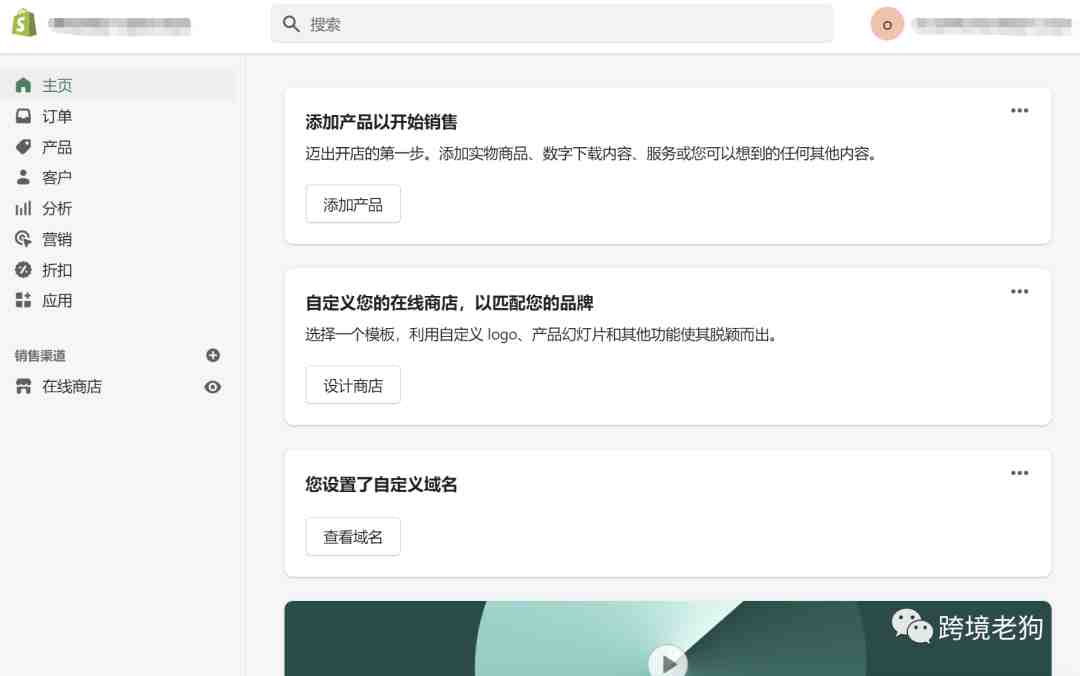Viewport: 1080px width, 676px height.
Task: Click the 主页 home icon
Action: point(23,85)
